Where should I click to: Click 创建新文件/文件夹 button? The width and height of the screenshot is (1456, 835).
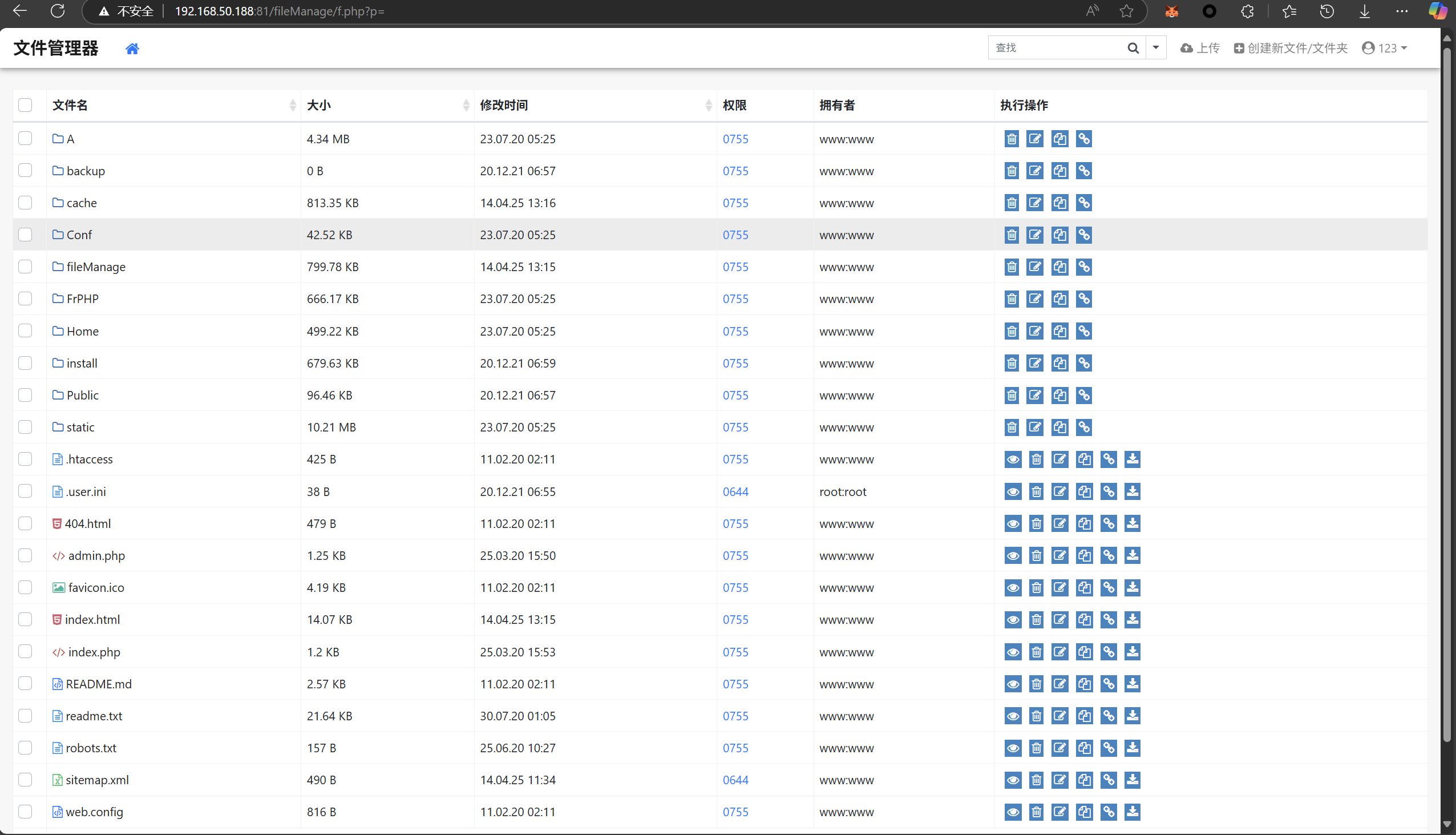click(x=1291, y=48)
